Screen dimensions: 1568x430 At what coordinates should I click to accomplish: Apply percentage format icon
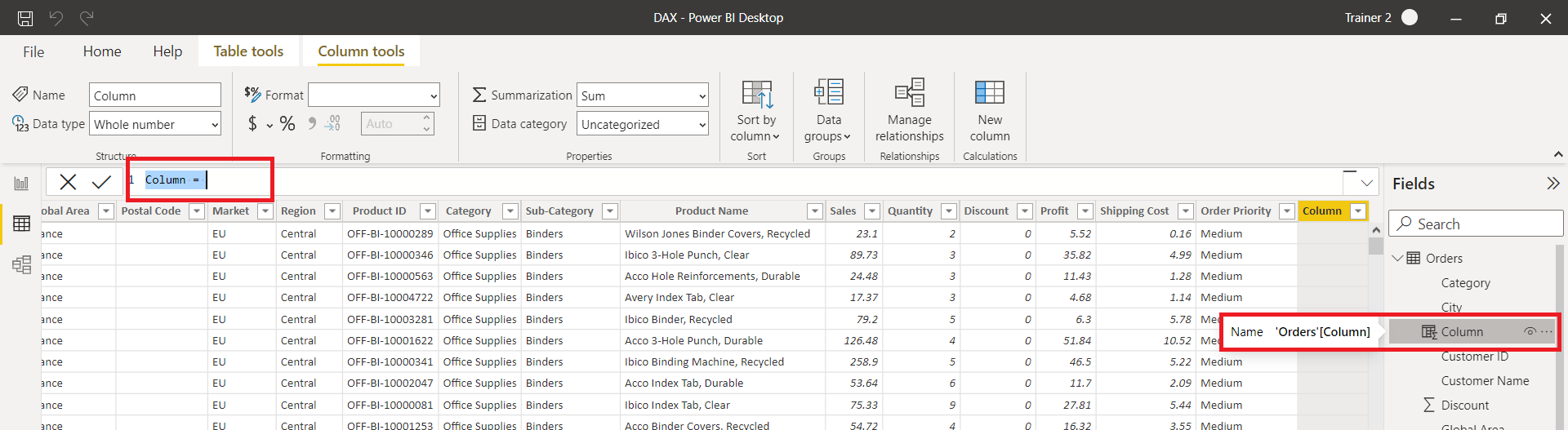287,123
